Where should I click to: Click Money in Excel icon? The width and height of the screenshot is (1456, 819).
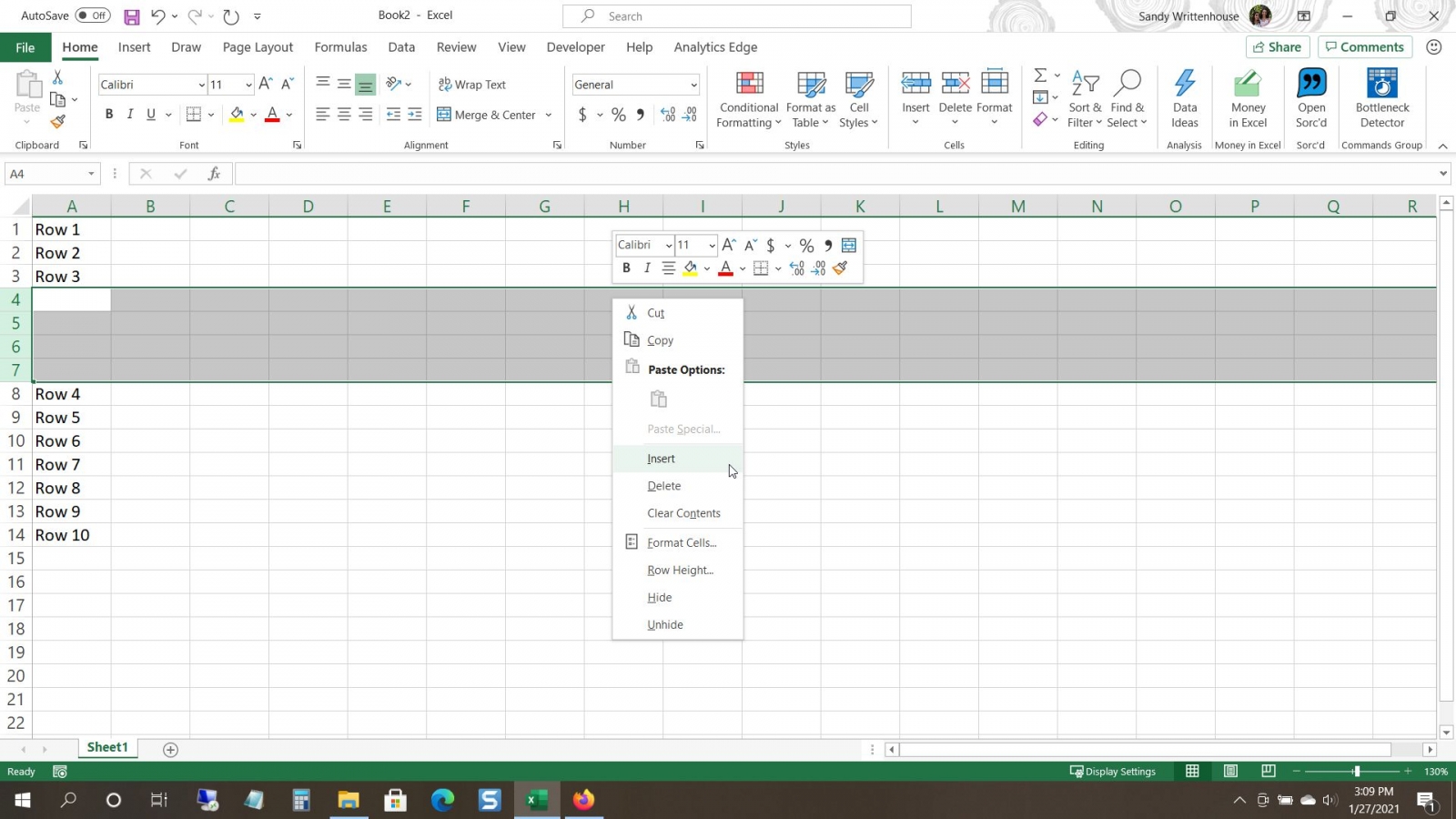point(1248,84)
